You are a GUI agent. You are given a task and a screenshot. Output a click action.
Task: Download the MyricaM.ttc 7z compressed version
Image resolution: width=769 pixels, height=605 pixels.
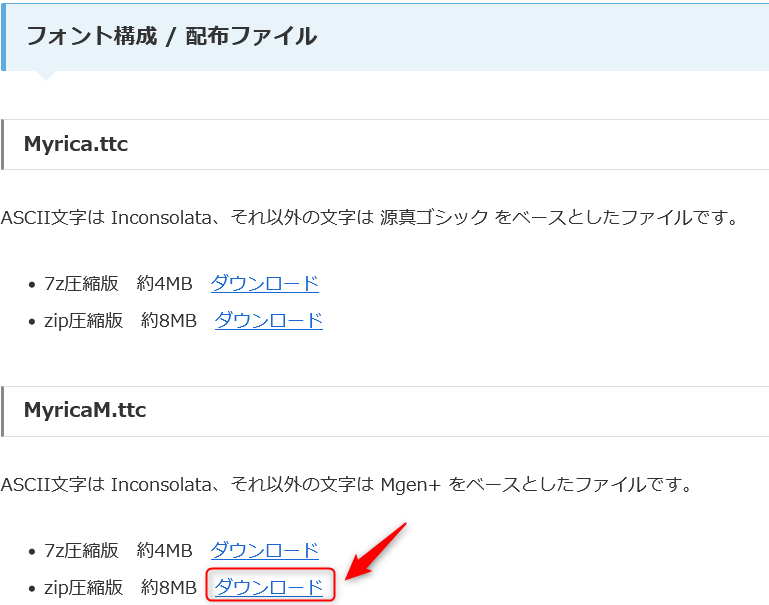[265, 550]
